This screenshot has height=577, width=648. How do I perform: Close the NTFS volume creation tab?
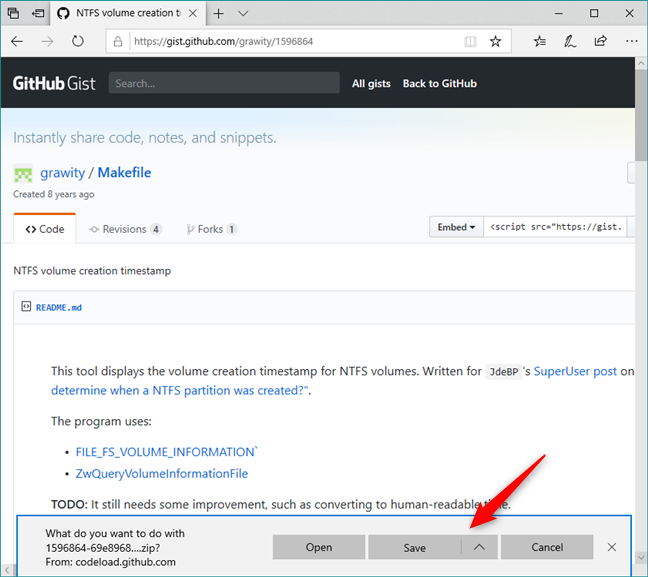pos(193,13)
